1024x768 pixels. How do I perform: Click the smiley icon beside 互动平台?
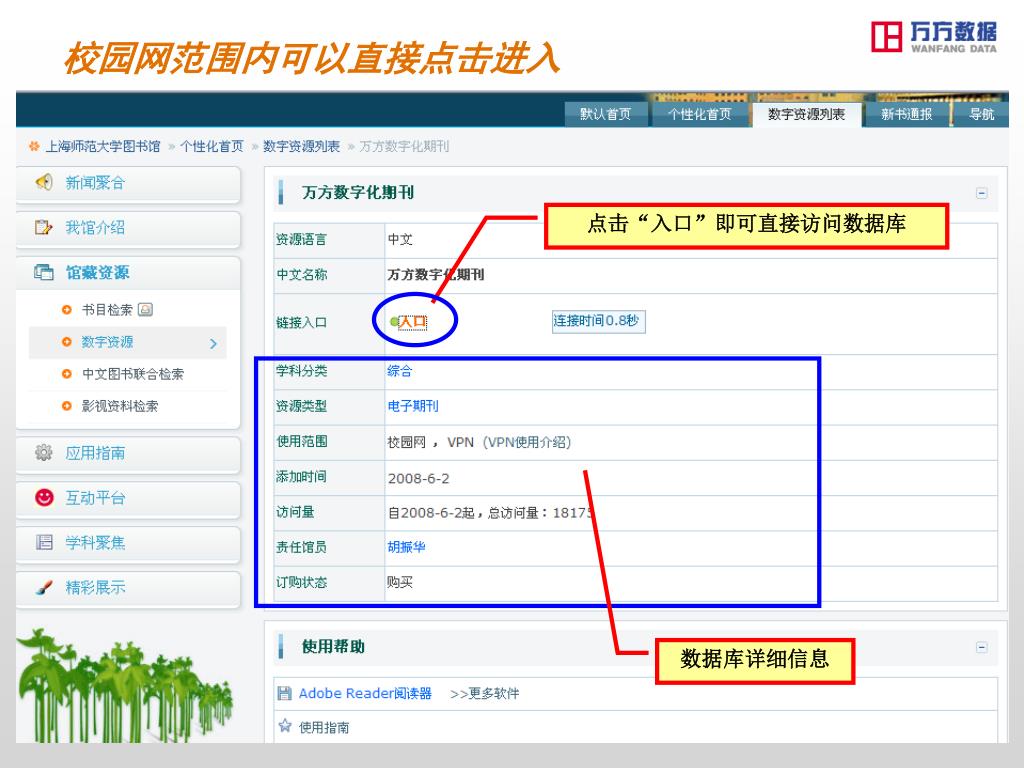point(44,498)
